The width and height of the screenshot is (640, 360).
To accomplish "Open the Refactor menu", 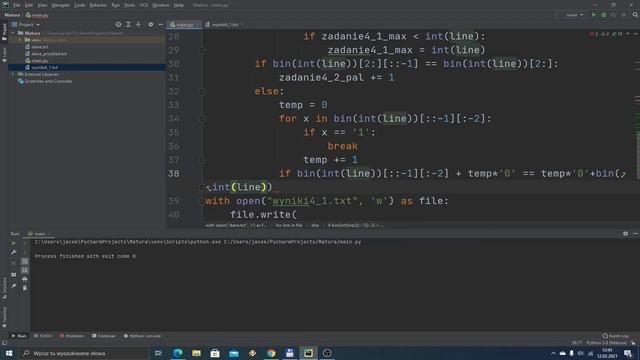I will point(98,5).
